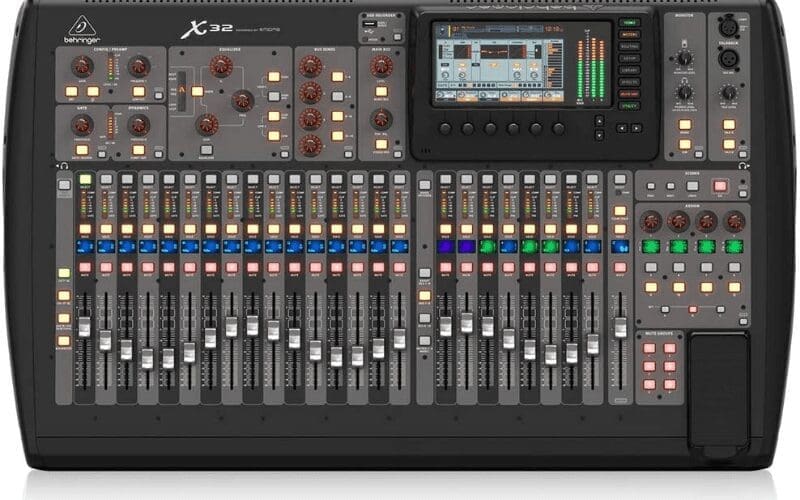
Task: Select the Low band EQ button
Action: (x=274, y=136)
